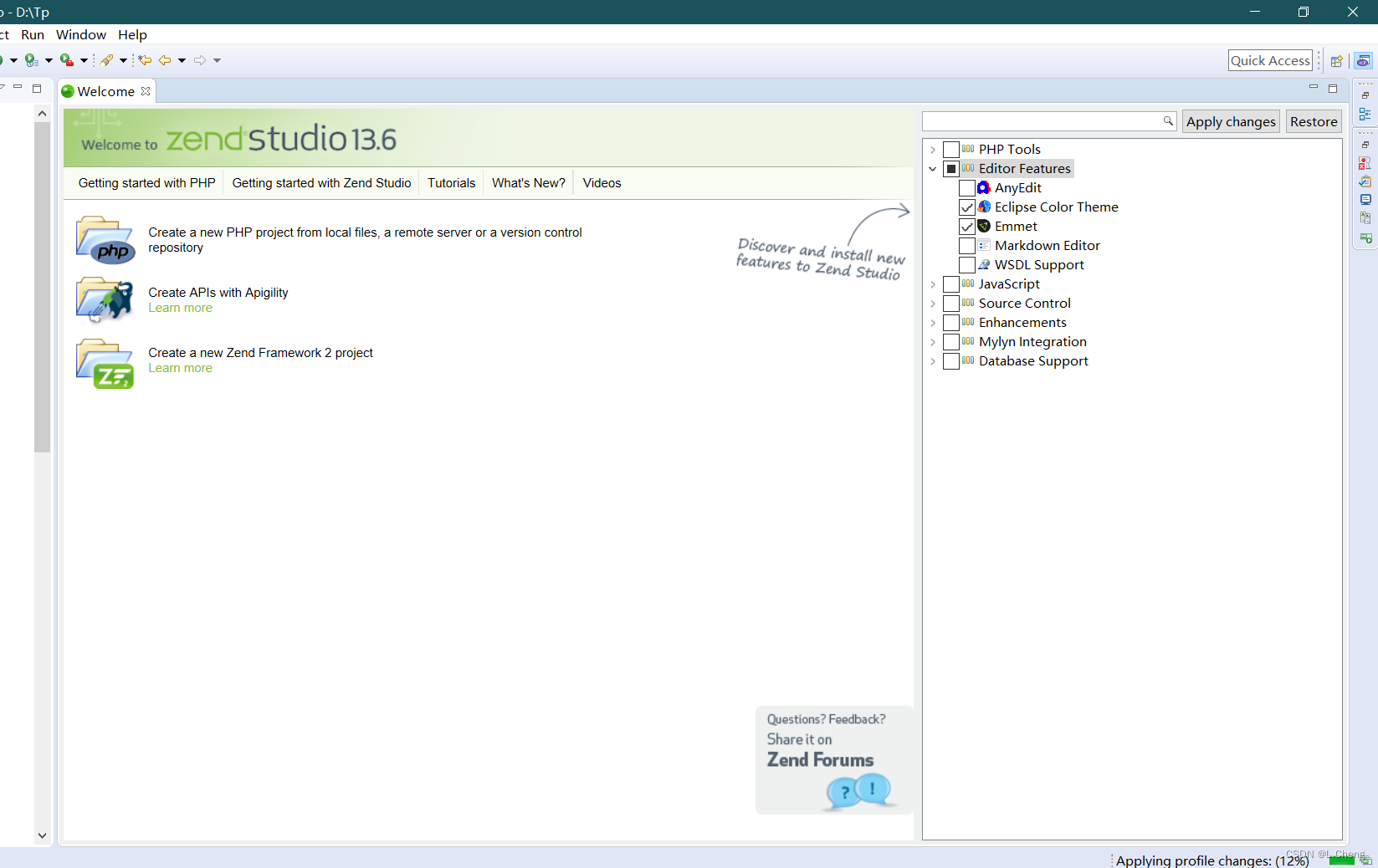Enable the AnyEdit checkbox
The width and height of the screenshot is (1378, 868).
967,188
